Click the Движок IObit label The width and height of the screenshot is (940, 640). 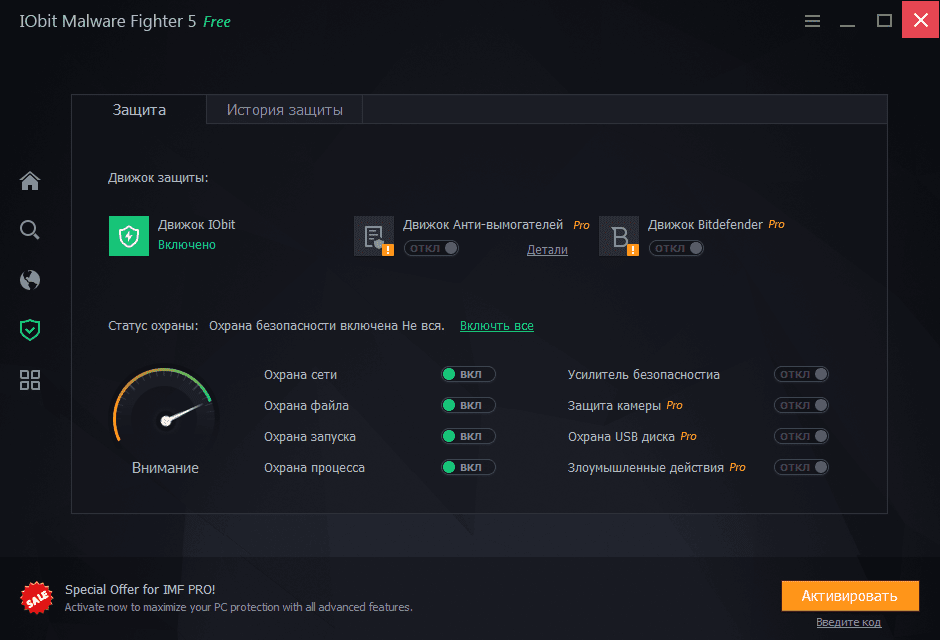(197, 225)
